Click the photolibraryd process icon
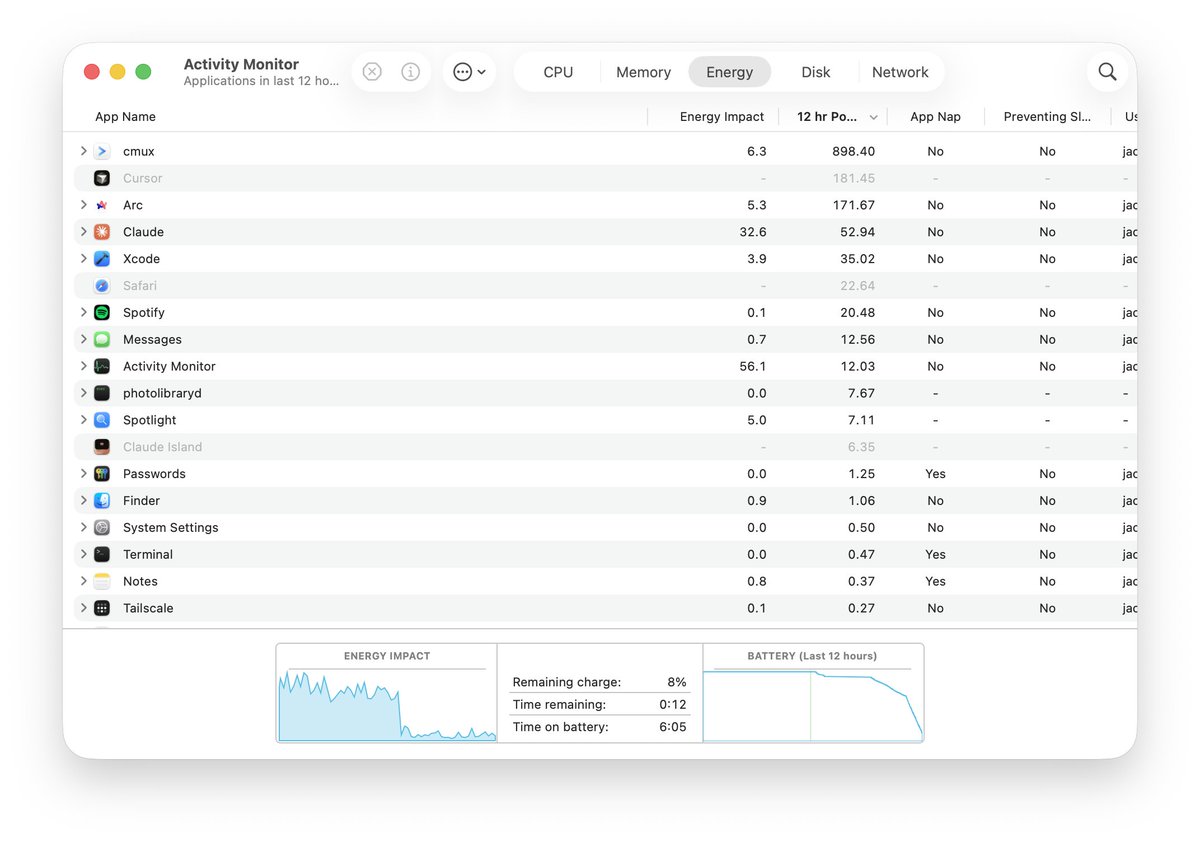Image resolution: width=1200 pixels, height=842 pixels. [x=102, y=394]
